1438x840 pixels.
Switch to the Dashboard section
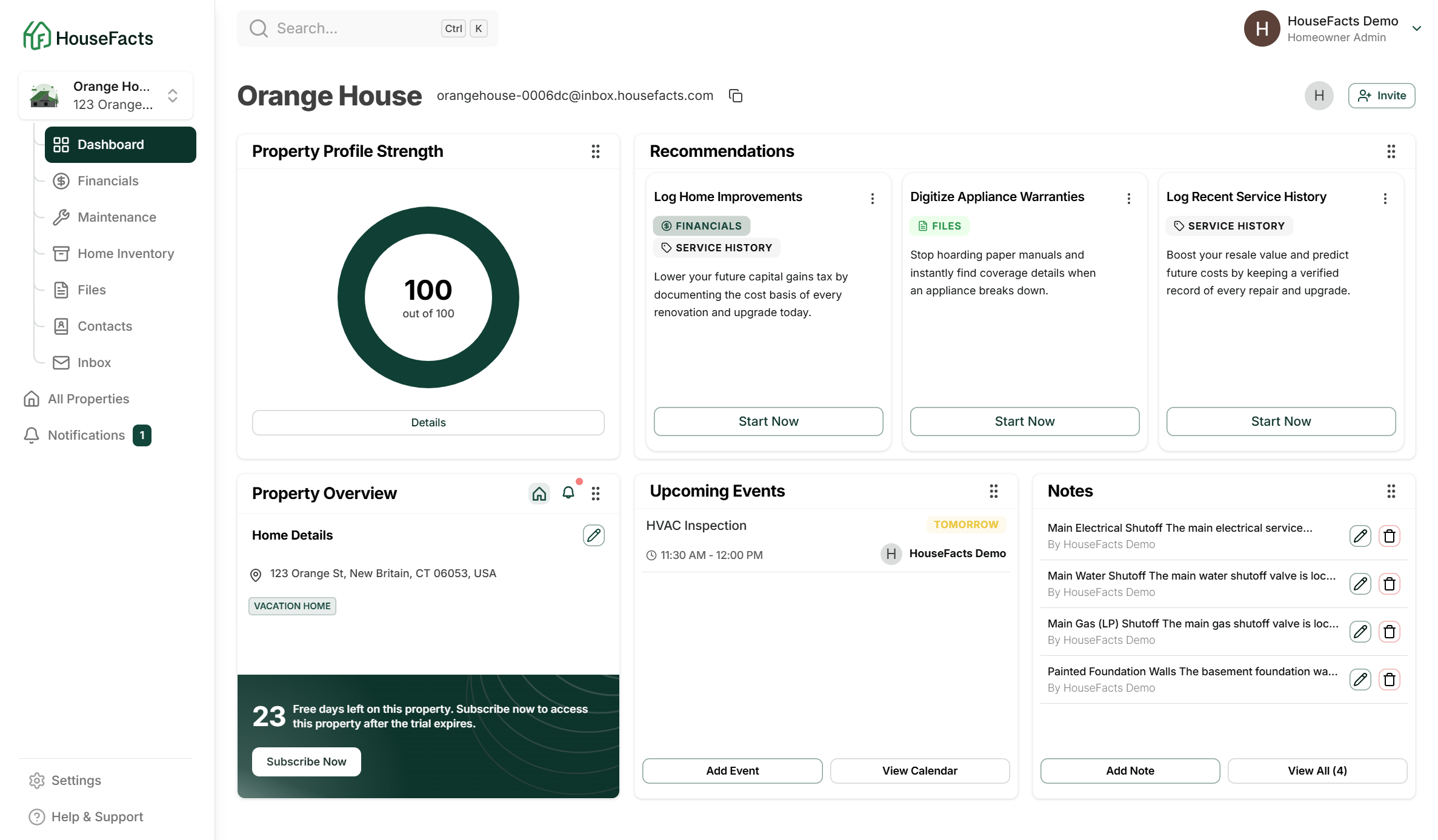point(110,144)
